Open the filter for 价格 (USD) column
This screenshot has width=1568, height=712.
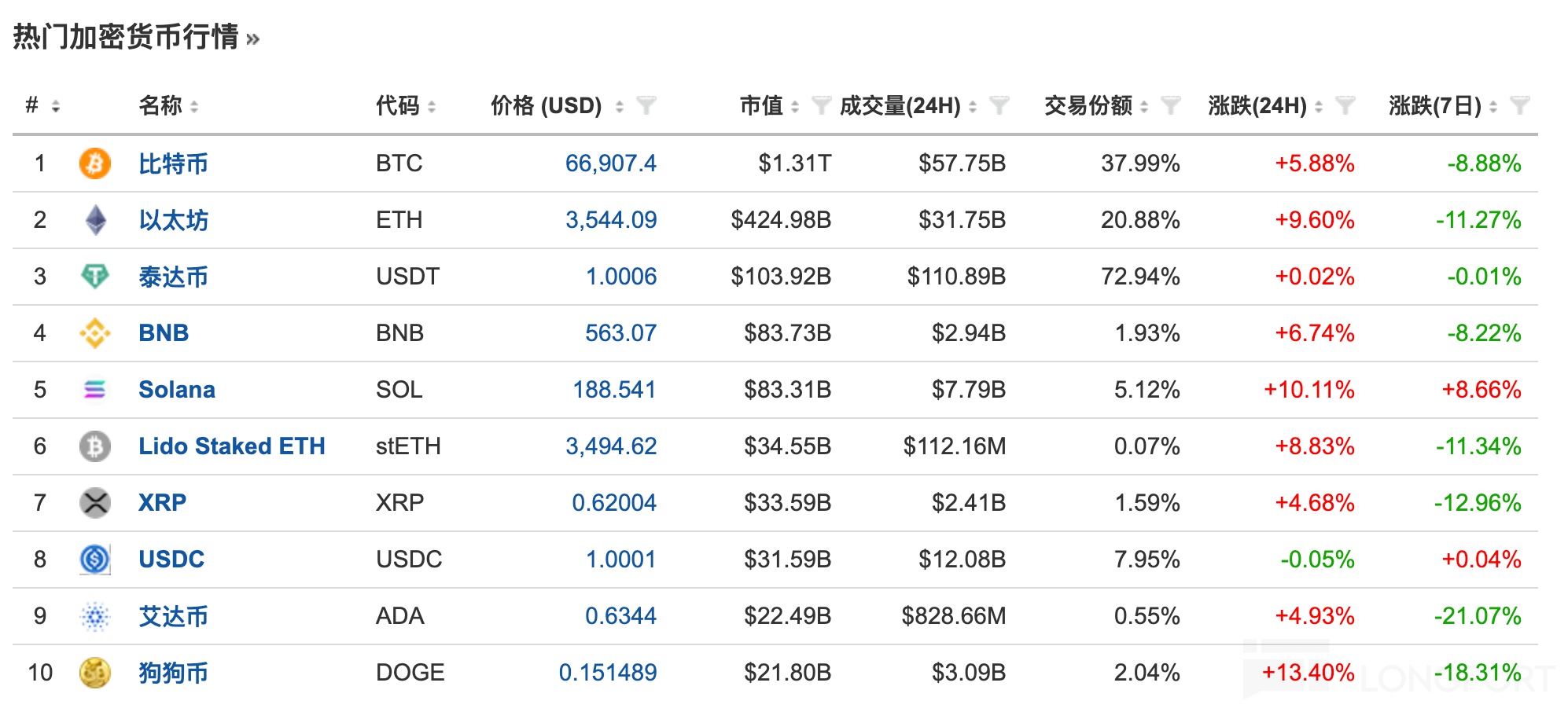tap(646, 105)
